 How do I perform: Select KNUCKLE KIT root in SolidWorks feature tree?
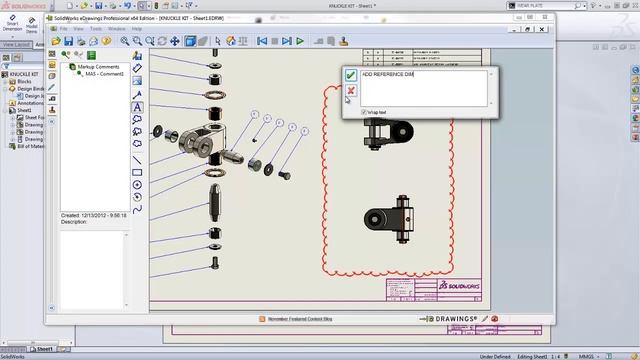coord(24,74)
